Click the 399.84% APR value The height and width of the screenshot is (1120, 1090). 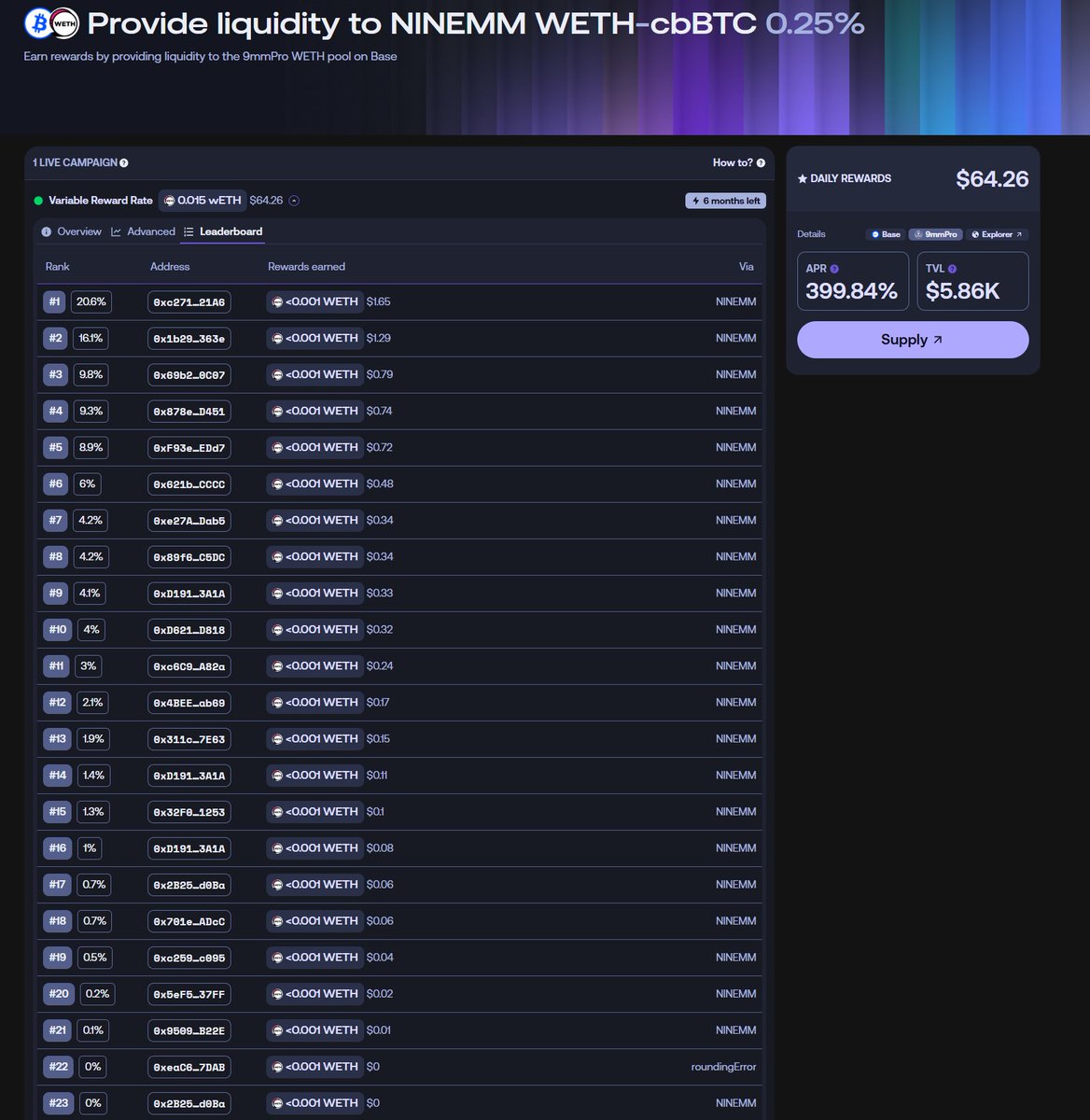pos(851,291)
